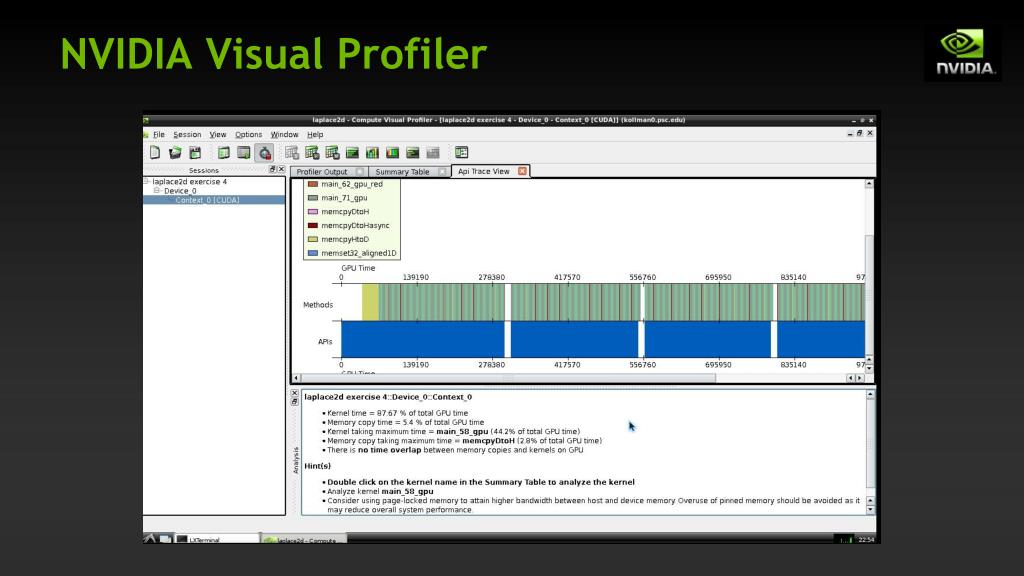
Task: Click the yellow memcpyHtoD block in Methods row
Action: click(x=370, y=302)
